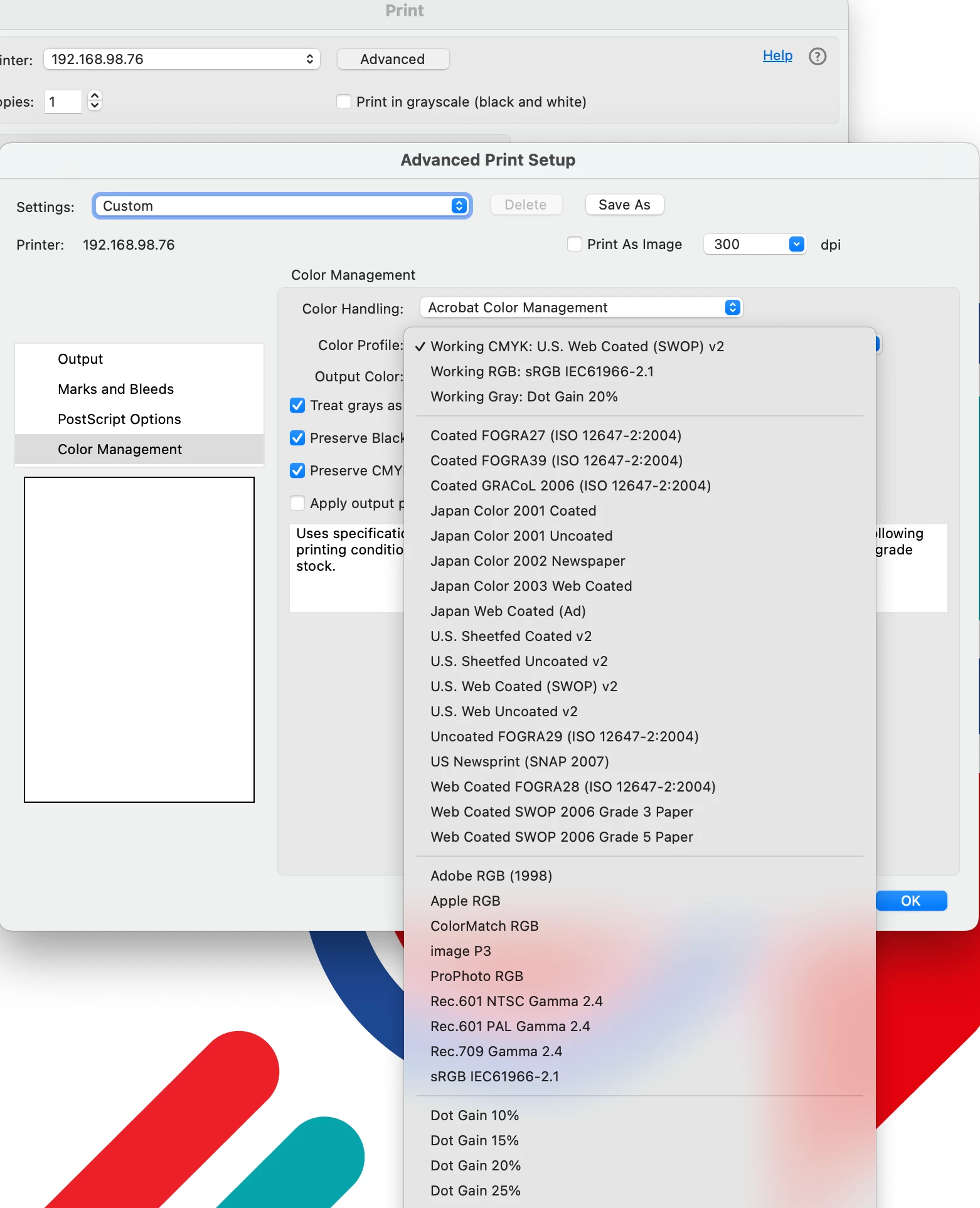The width and height of the screenshot is (980, 1208).
Task: Open the Settings Custom dropdown
Action: (282, 206)
